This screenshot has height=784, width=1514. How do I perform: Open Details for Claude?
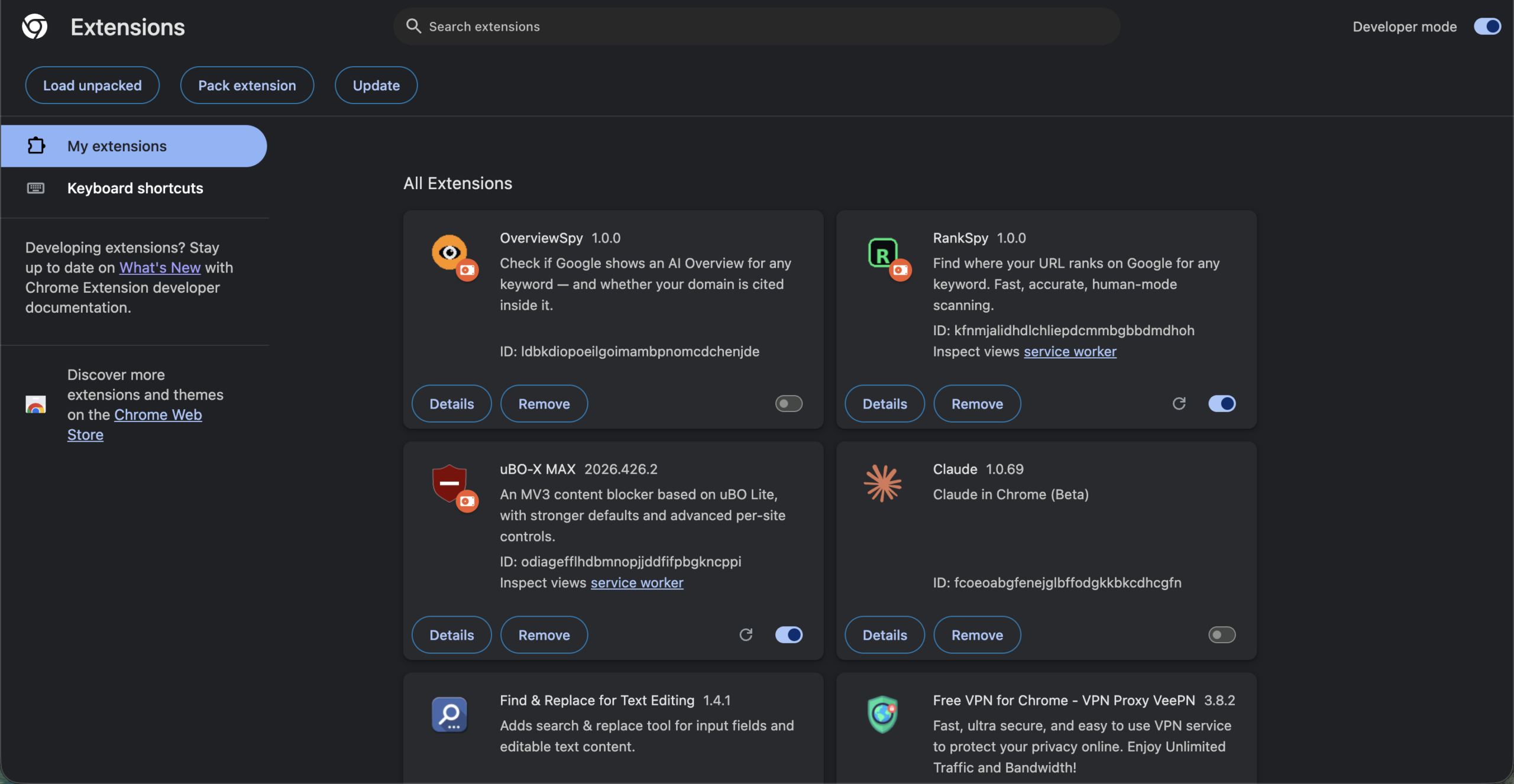[885, 634]
